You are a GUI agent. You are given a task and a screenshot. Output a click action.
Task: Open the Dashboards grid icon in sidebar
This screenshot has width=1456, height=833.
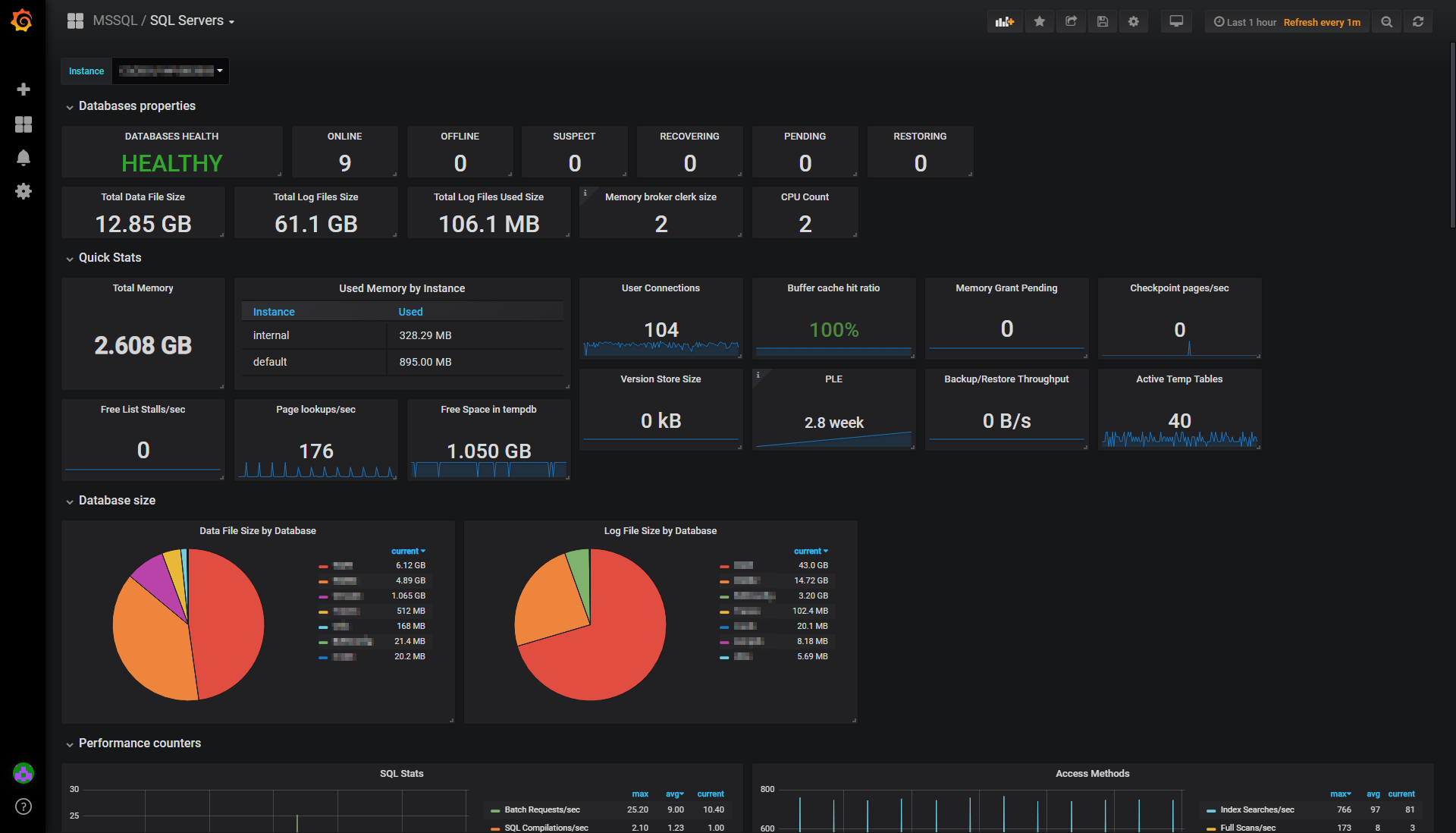click(24, 124)
